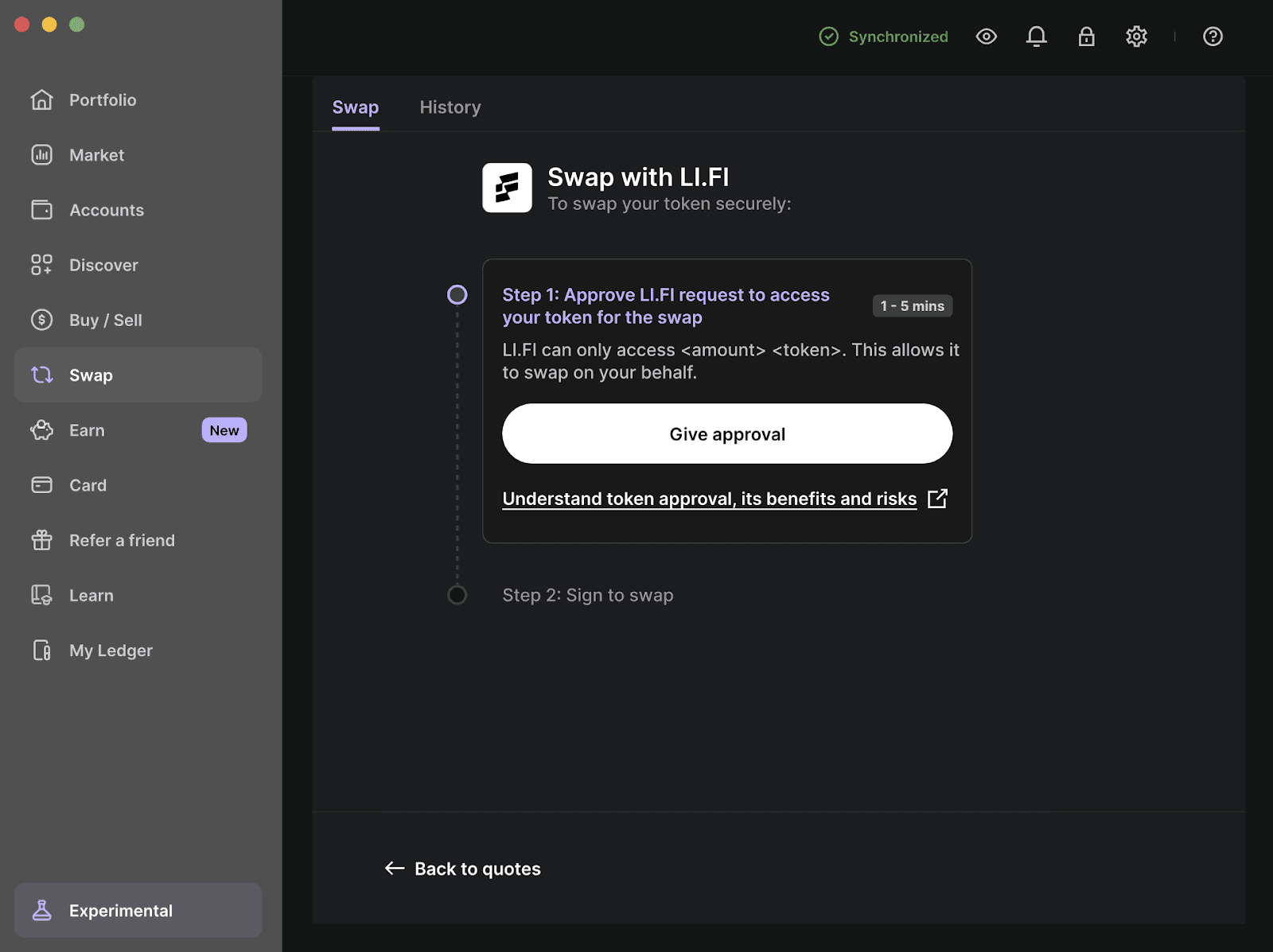Lock the app using the padlock icon

pyautogui.click(x=1087, y=37)
